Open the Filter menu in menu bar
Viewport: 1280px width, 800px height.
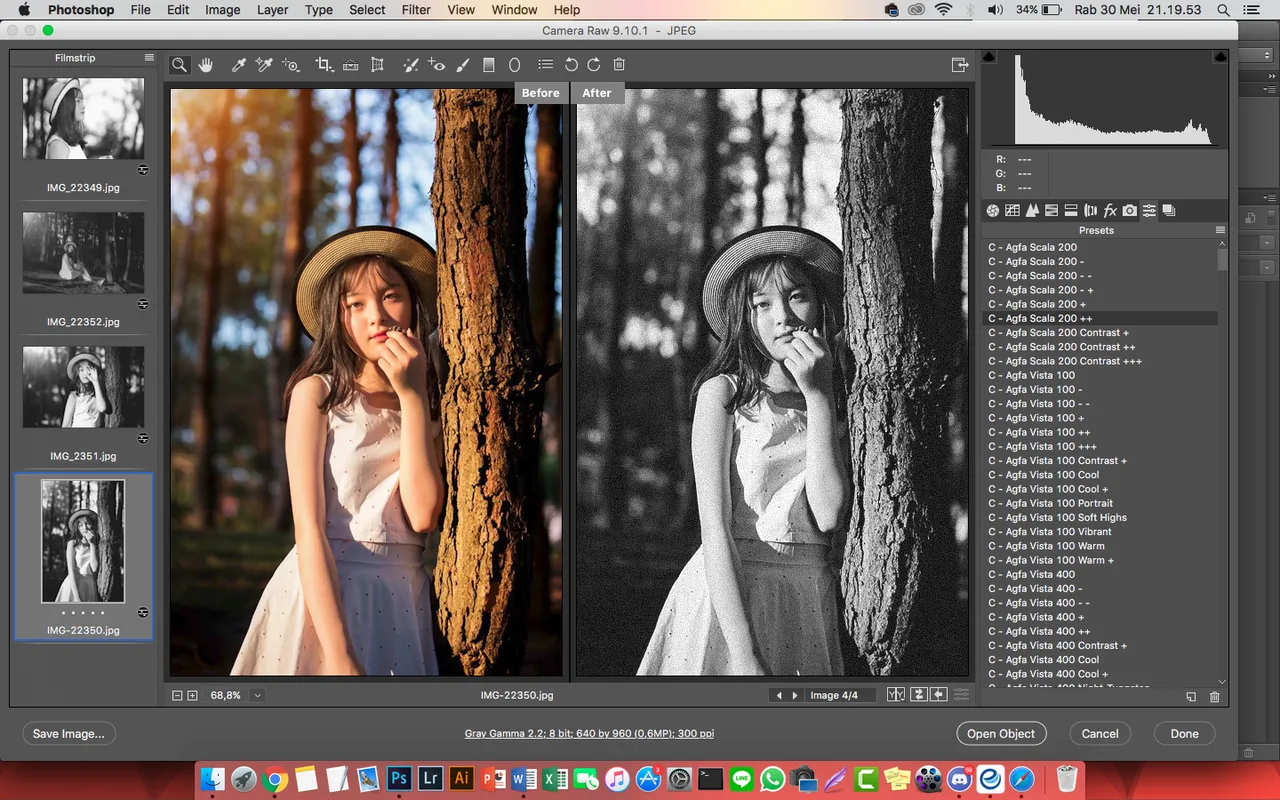416,10
